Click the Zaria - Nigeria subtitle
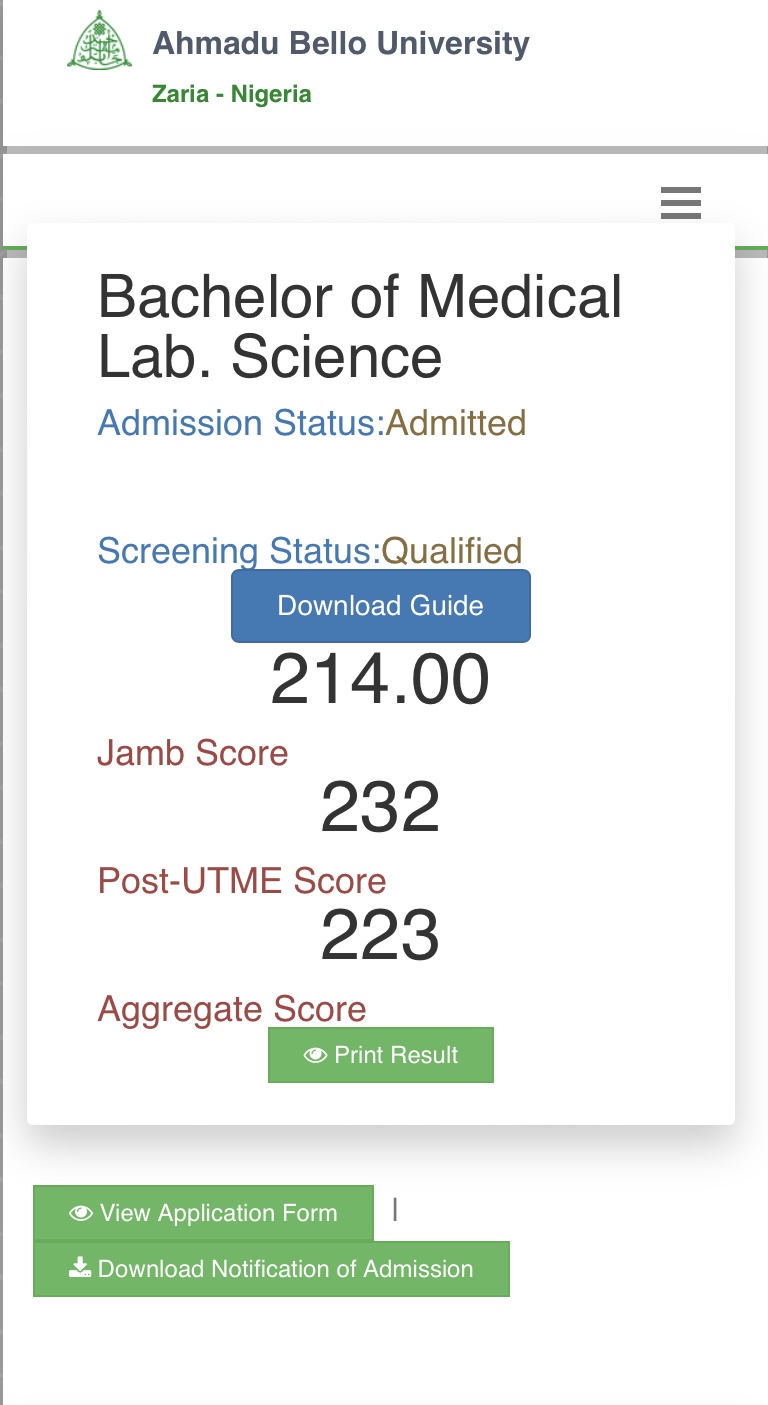The width and height of the screenshot is (768, 1405). tap(232, 95)
